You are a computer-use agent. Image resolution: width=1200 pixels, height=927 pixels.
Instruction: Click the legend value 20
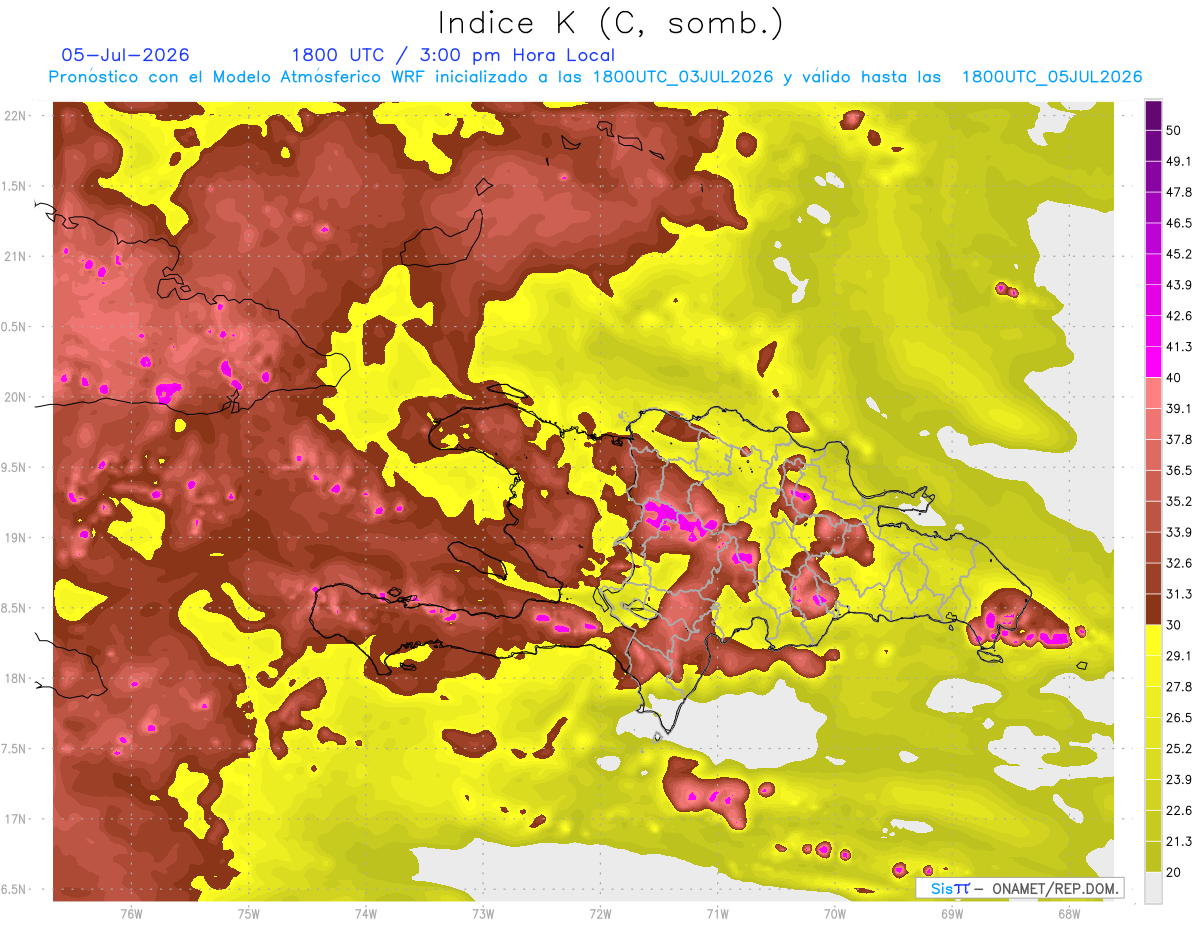tap(1175, 872)
